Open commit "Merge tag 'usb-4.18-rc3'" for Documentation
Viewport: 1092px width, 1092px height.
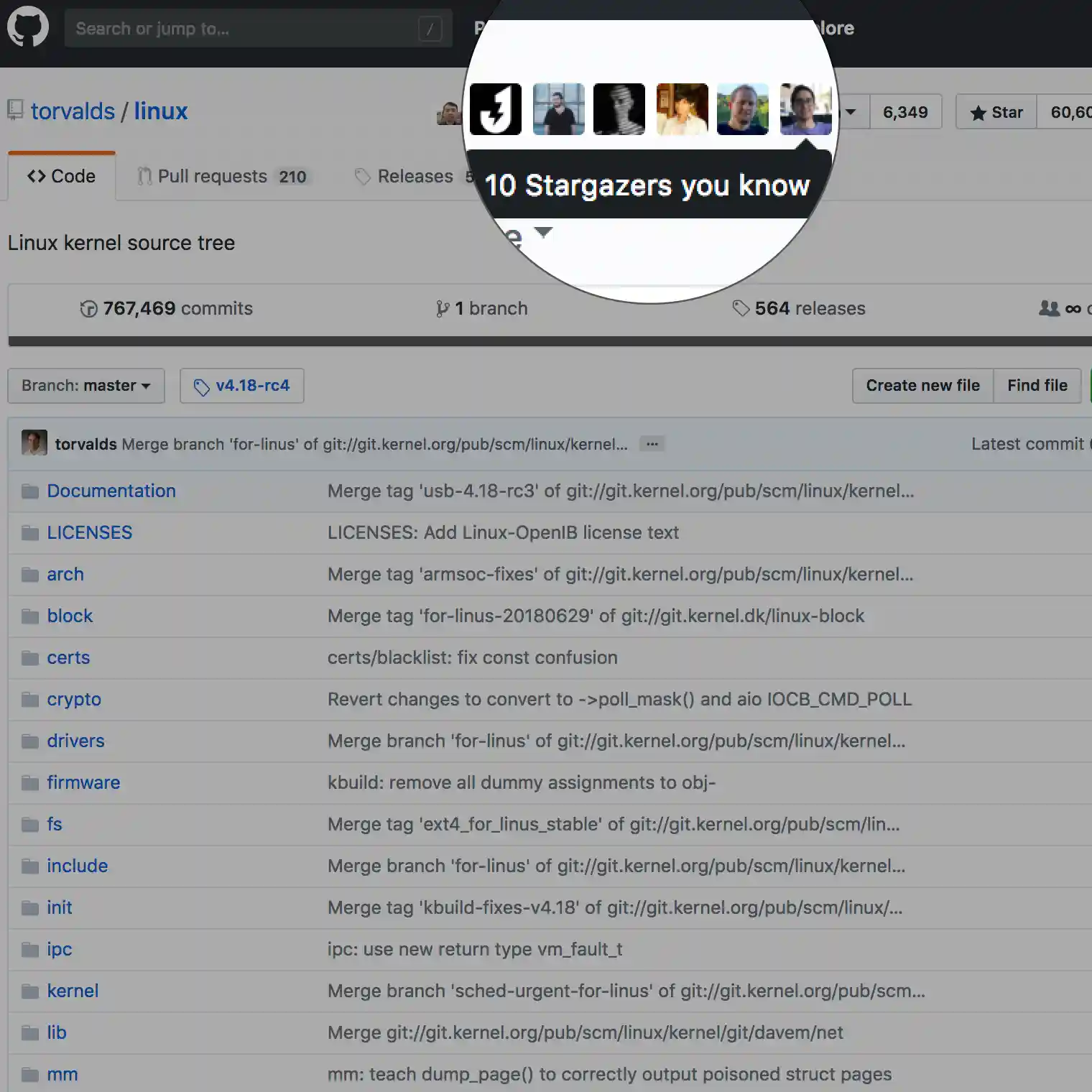tap(621, 491)
